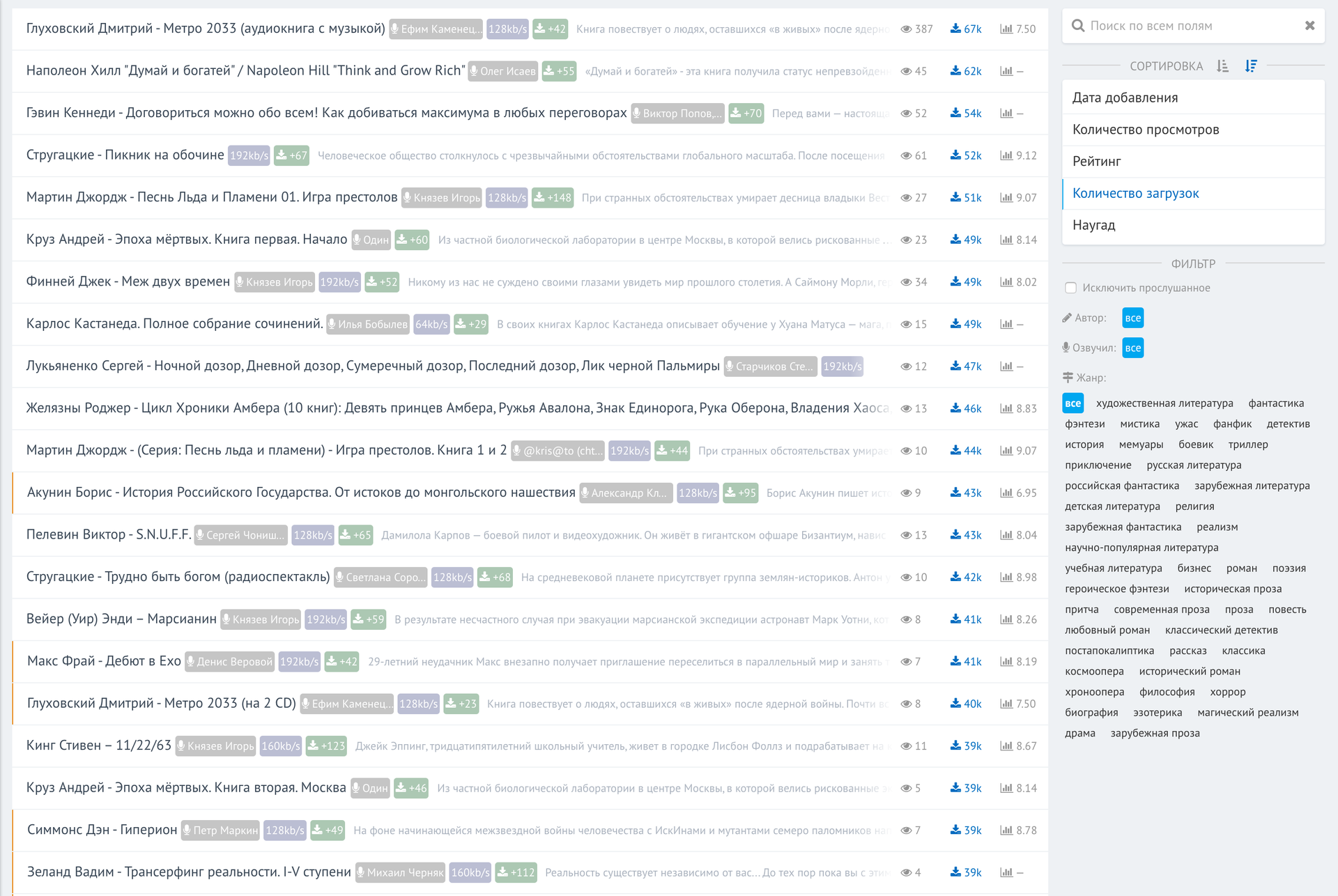This screenshot has width=1338, height=896.
Task: Toggle the Автор 'все' filter button
Action: tap(1132, 318)
